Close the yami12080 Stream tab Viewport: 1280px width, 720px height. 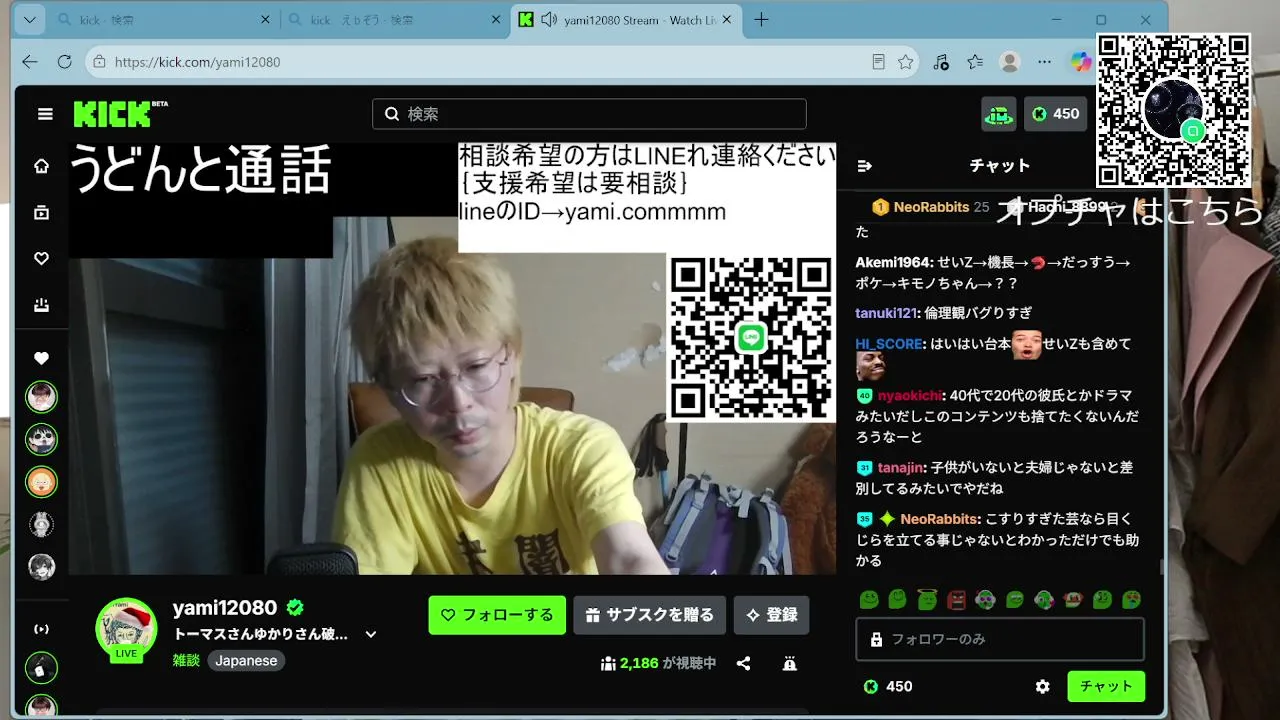coord(727,20)
